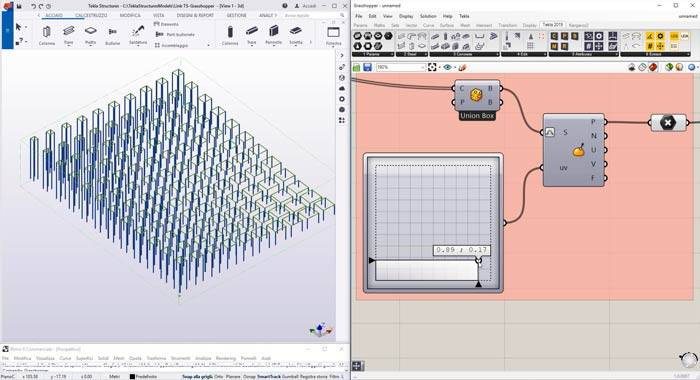
Task: Click the Grasshopper sketch marker icon
Action: coord(462,67)
